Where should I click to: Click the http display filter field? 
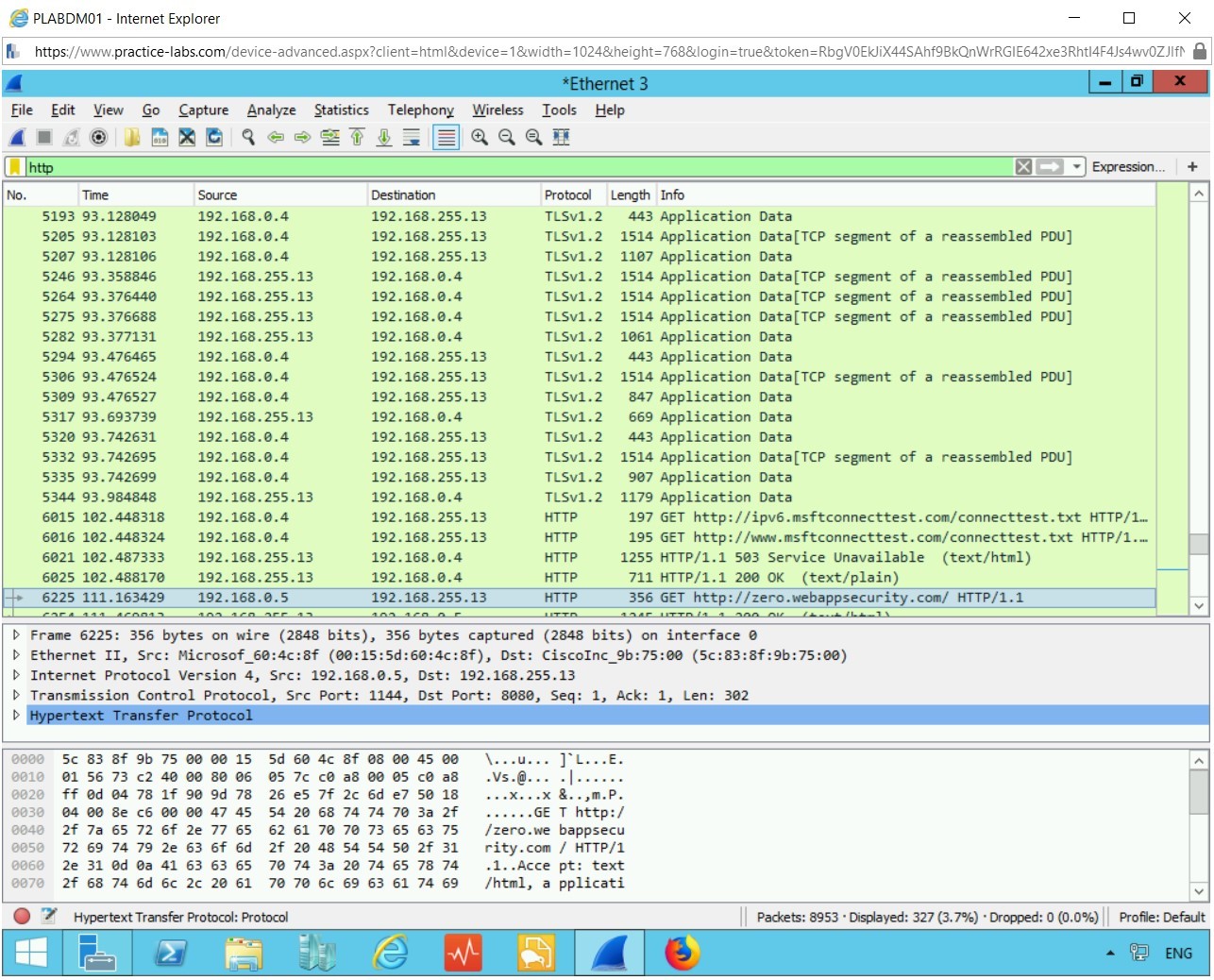[x=518, y=167]
